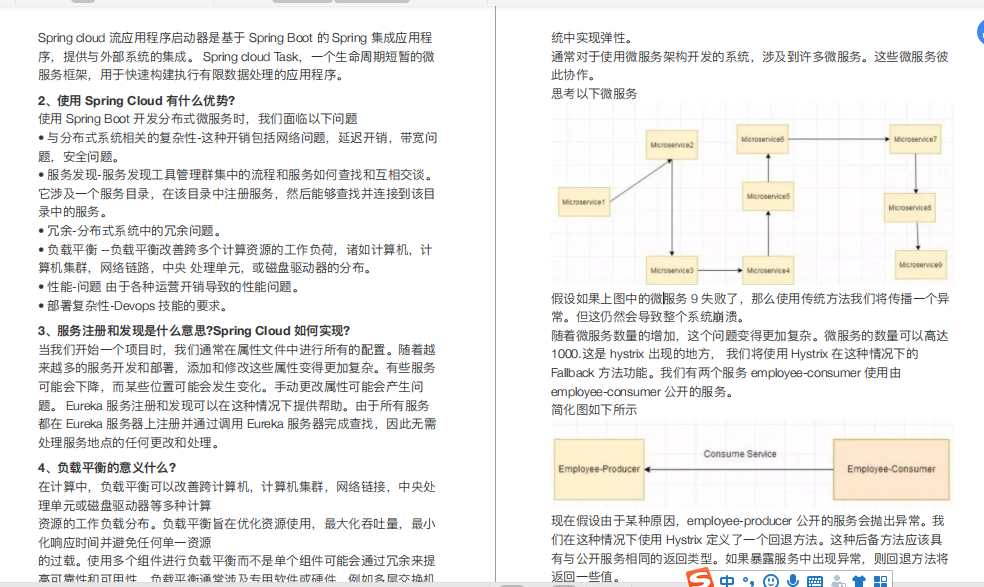Open Sogou user account icon

(x=837, y=581)
